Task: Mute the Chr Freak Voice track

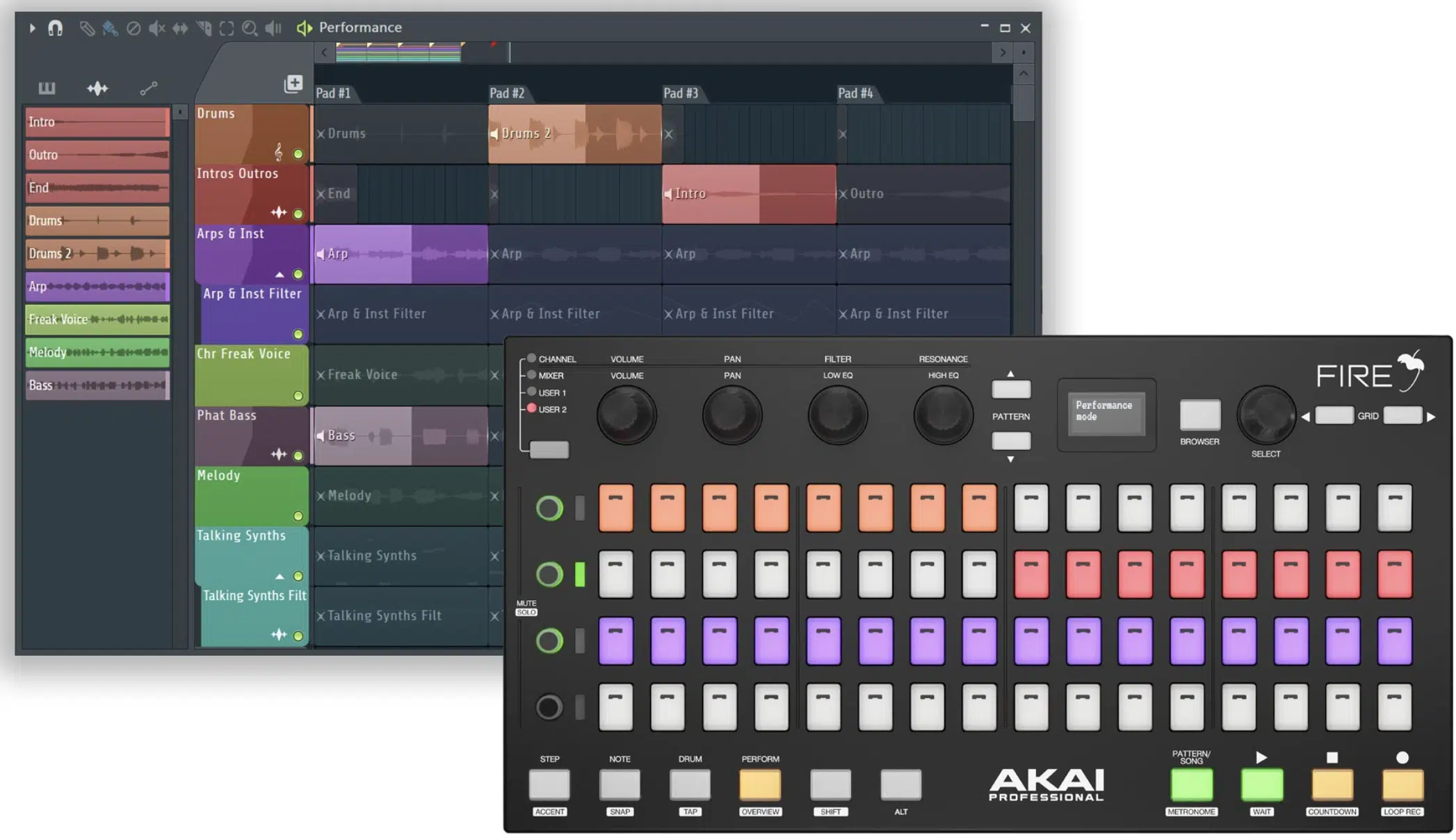Action: (298, 396)
